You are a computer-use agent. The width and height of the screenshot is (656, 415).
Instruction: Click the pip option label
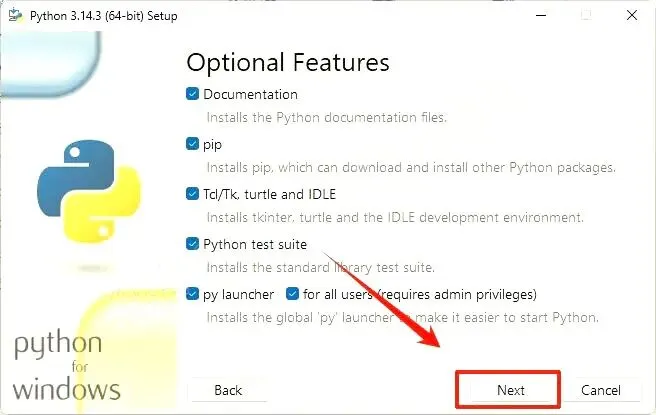tap(212, 144)
